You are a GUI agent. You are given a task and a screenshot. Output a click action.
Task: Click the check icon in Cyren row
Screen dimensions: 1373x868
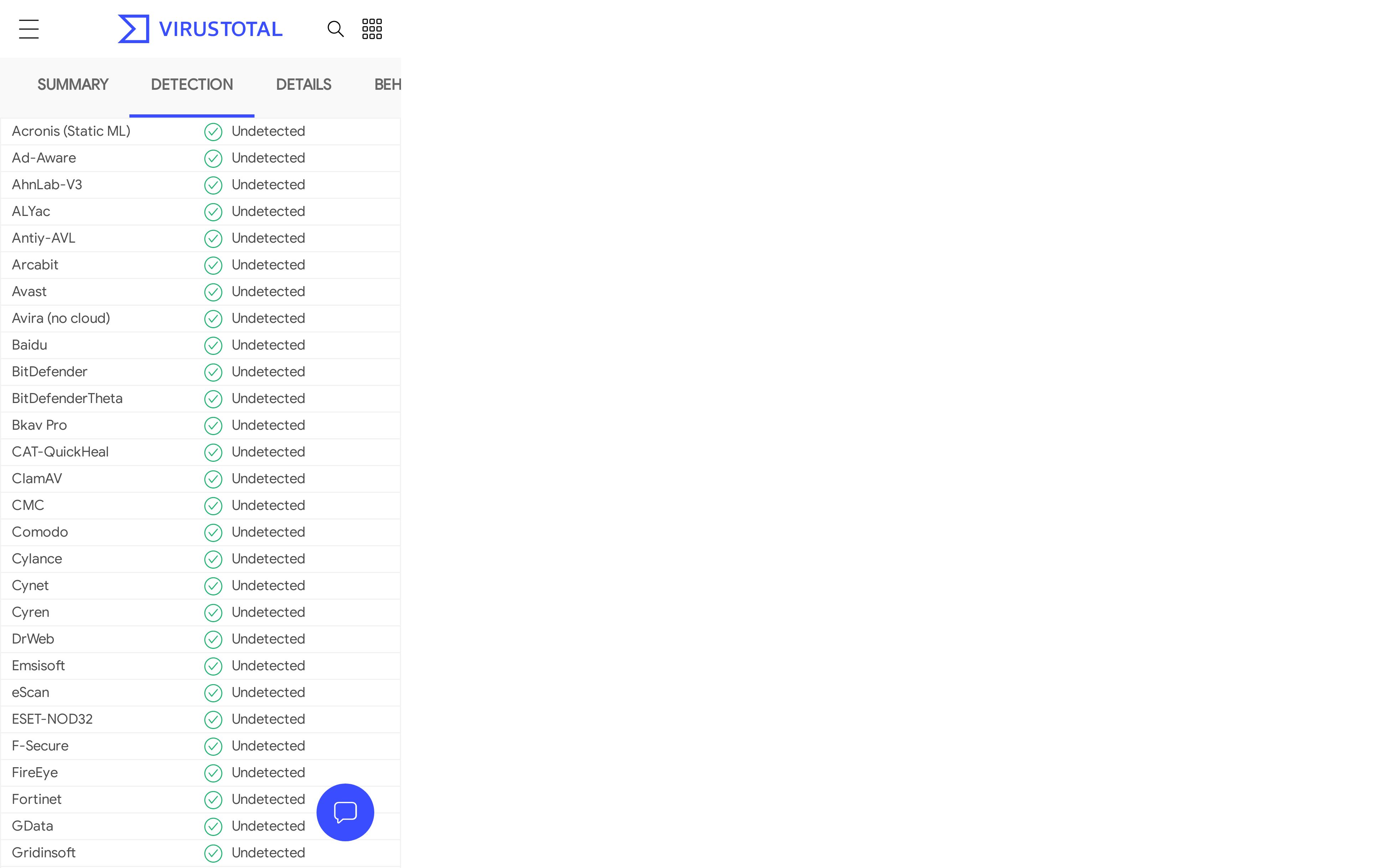[x=213, y=613]
